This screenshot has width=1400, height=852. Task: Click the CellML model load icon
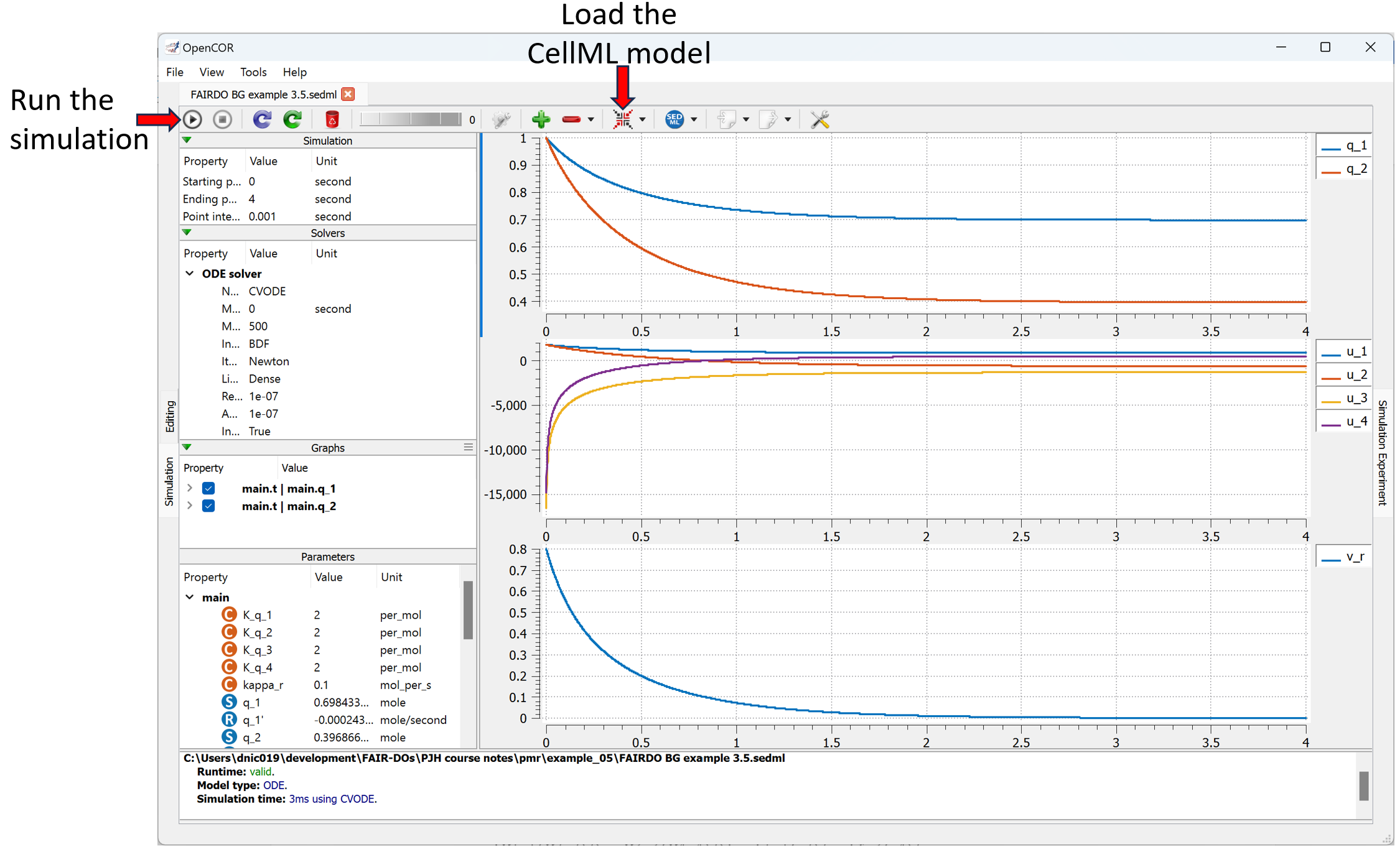(623, 119)
